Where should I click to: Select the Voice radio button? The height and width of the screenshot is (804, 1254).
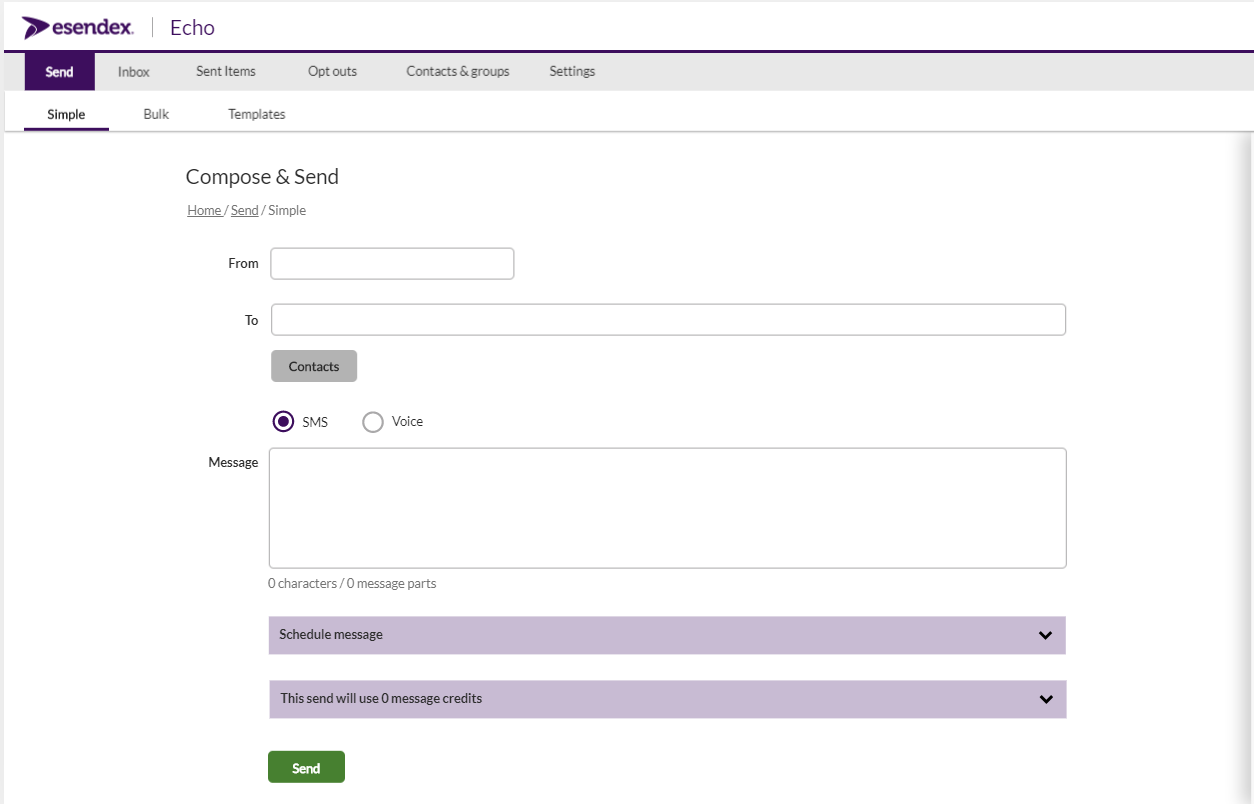[373, 422]
